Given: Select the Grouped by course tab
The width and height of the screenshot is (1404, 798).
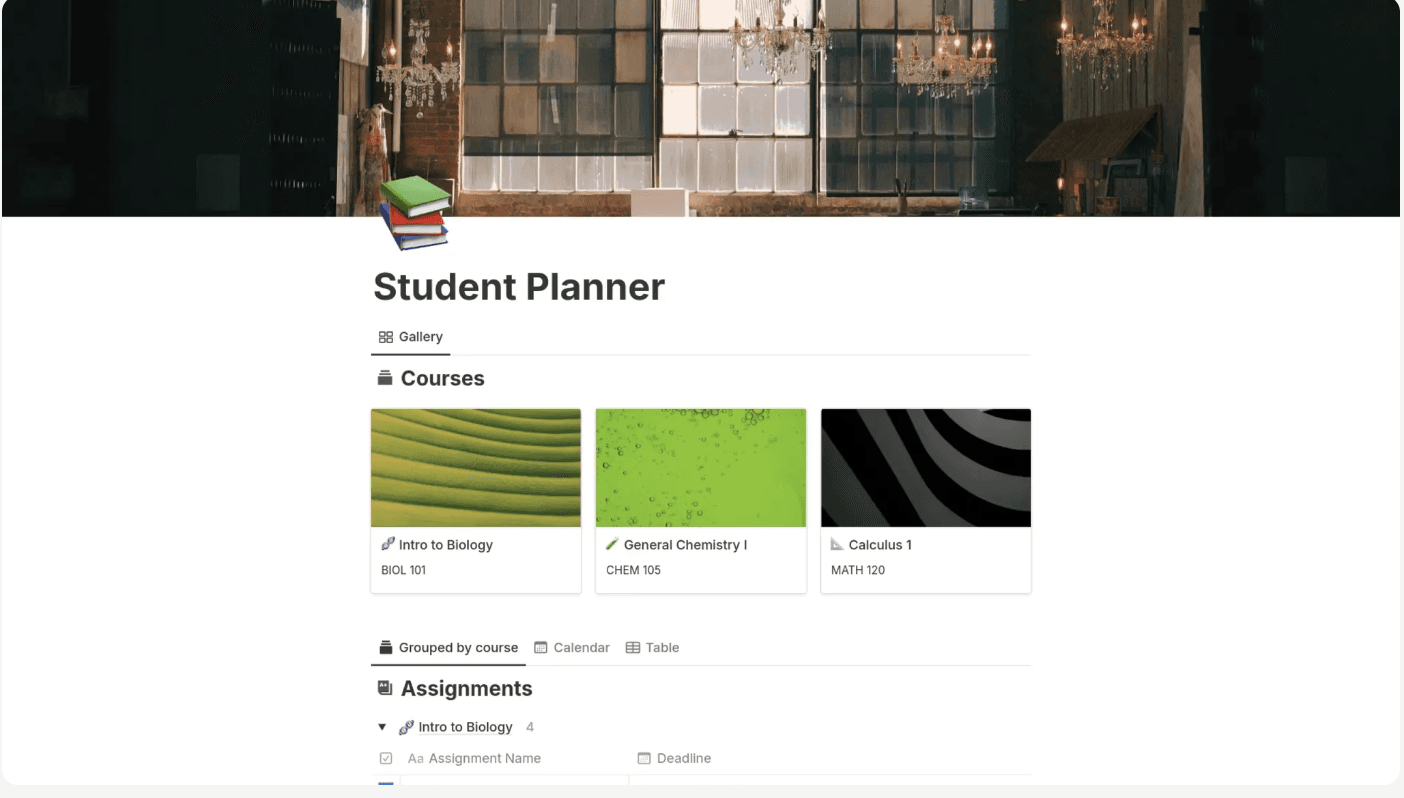Looking at the screenshot, I should click(449, 647).
